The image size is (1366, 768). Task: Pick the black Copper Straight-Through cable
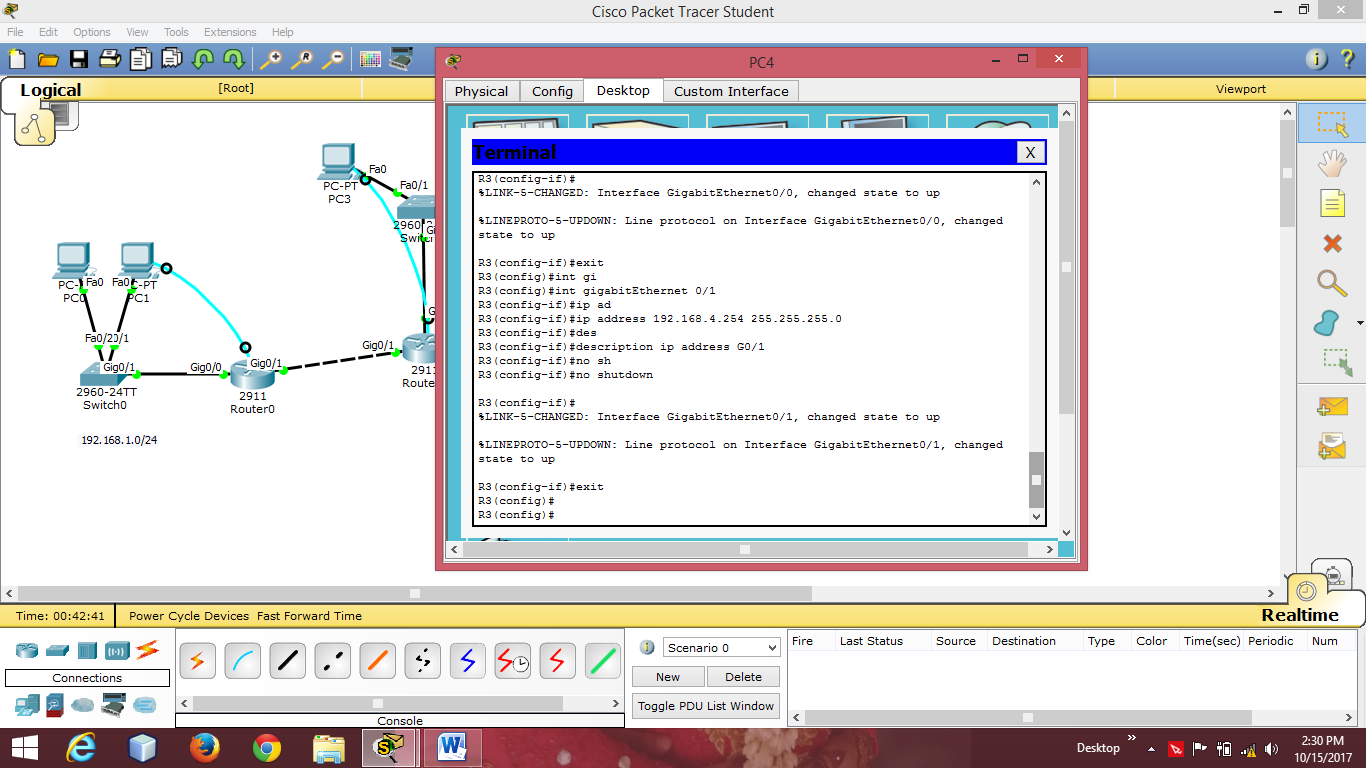pyautogui.click(x=287, y=661)
